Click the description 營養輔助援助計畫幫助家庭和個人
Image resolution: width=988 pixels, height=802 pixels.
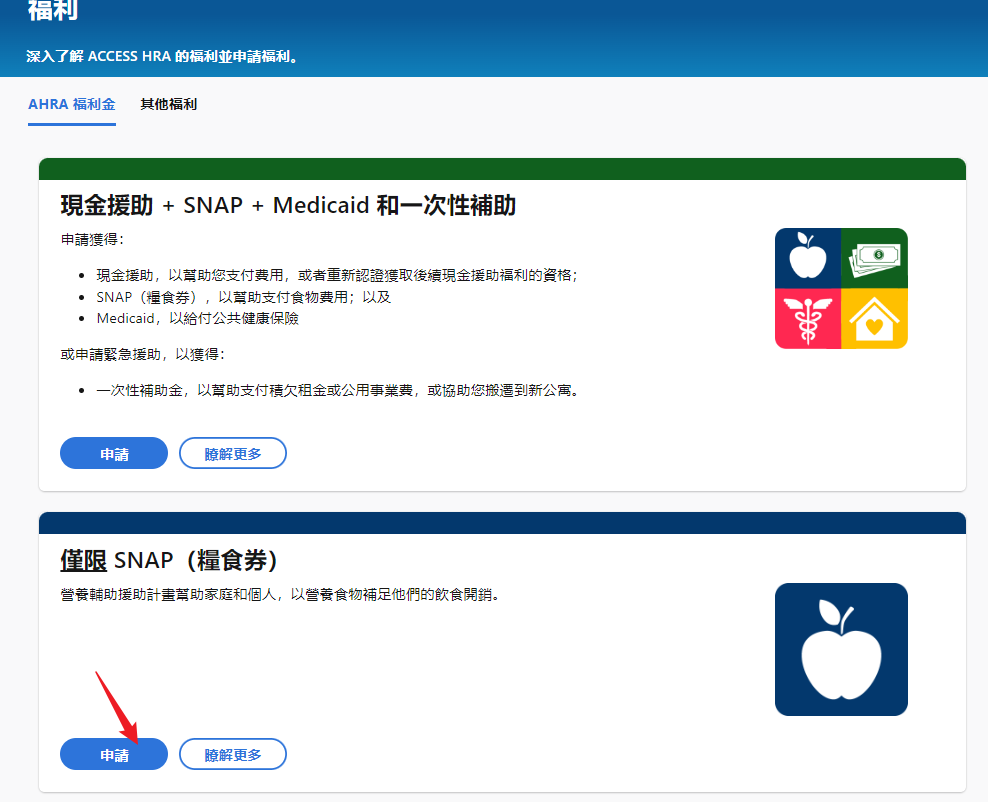pyautogui.click(x=280, y=595)
